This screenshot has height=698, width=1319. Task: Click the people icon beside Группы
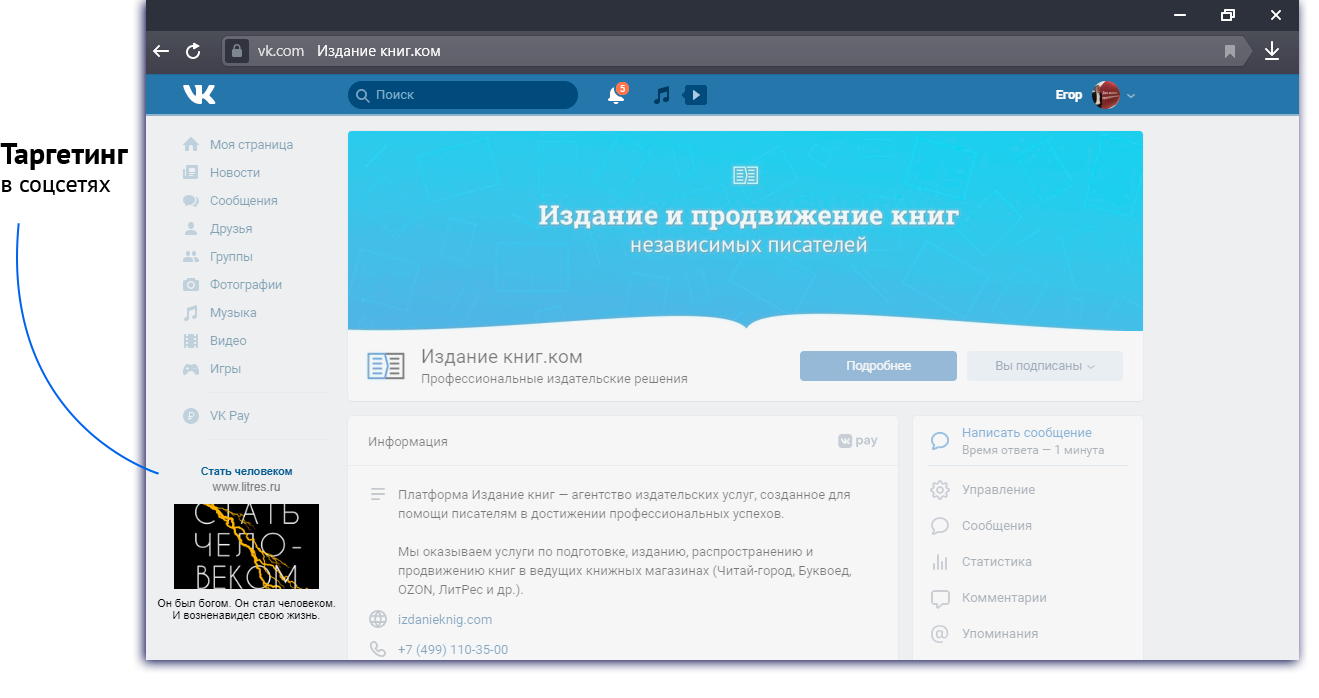(x=191, y=257)
